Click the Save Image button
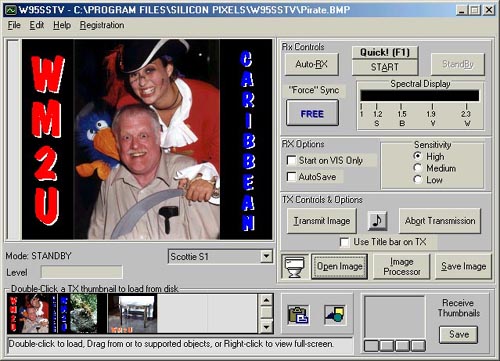The image size is (500, 361). 463,266
